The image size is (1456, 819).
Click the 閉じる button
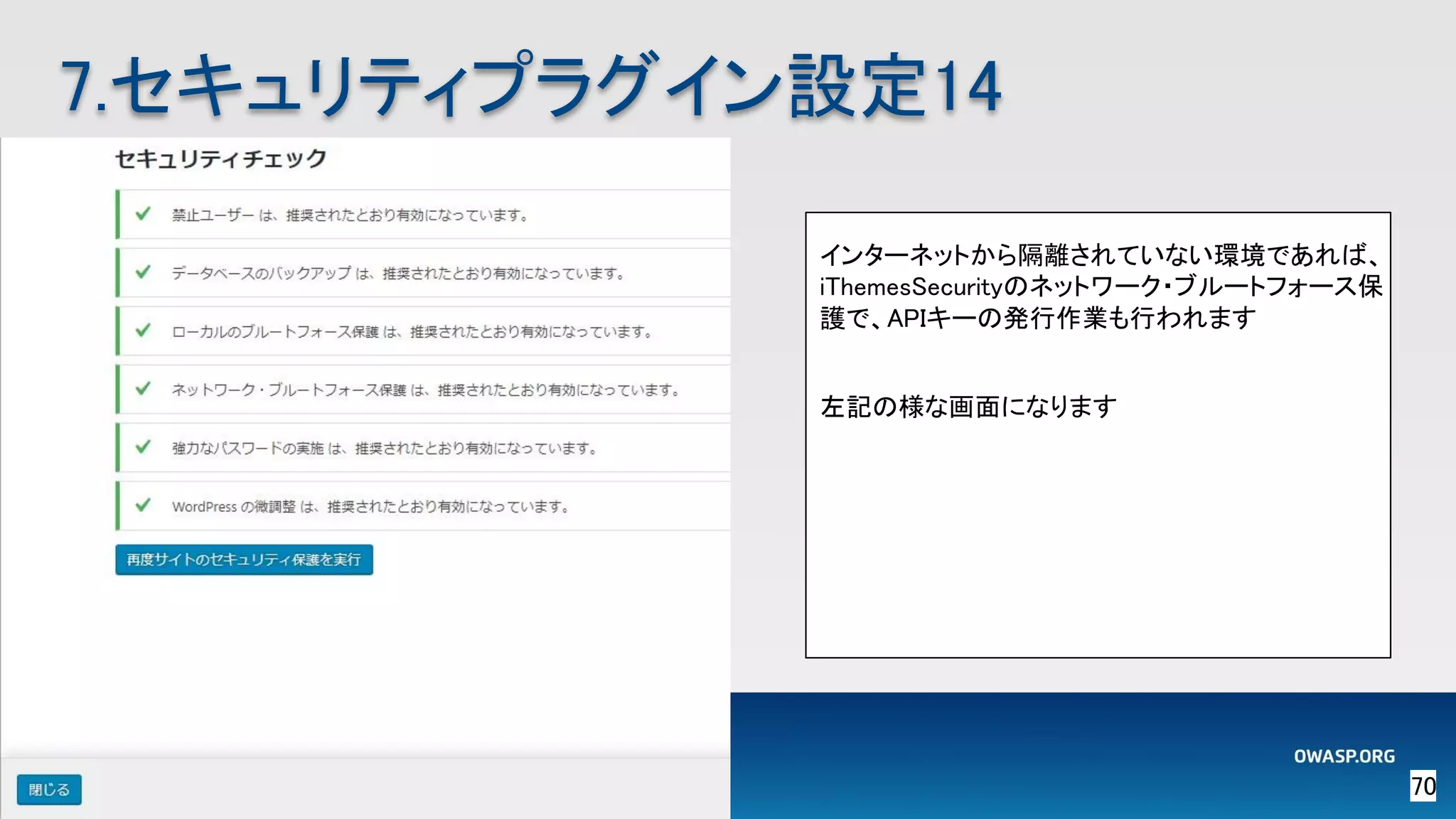click(x=49, y=789)
